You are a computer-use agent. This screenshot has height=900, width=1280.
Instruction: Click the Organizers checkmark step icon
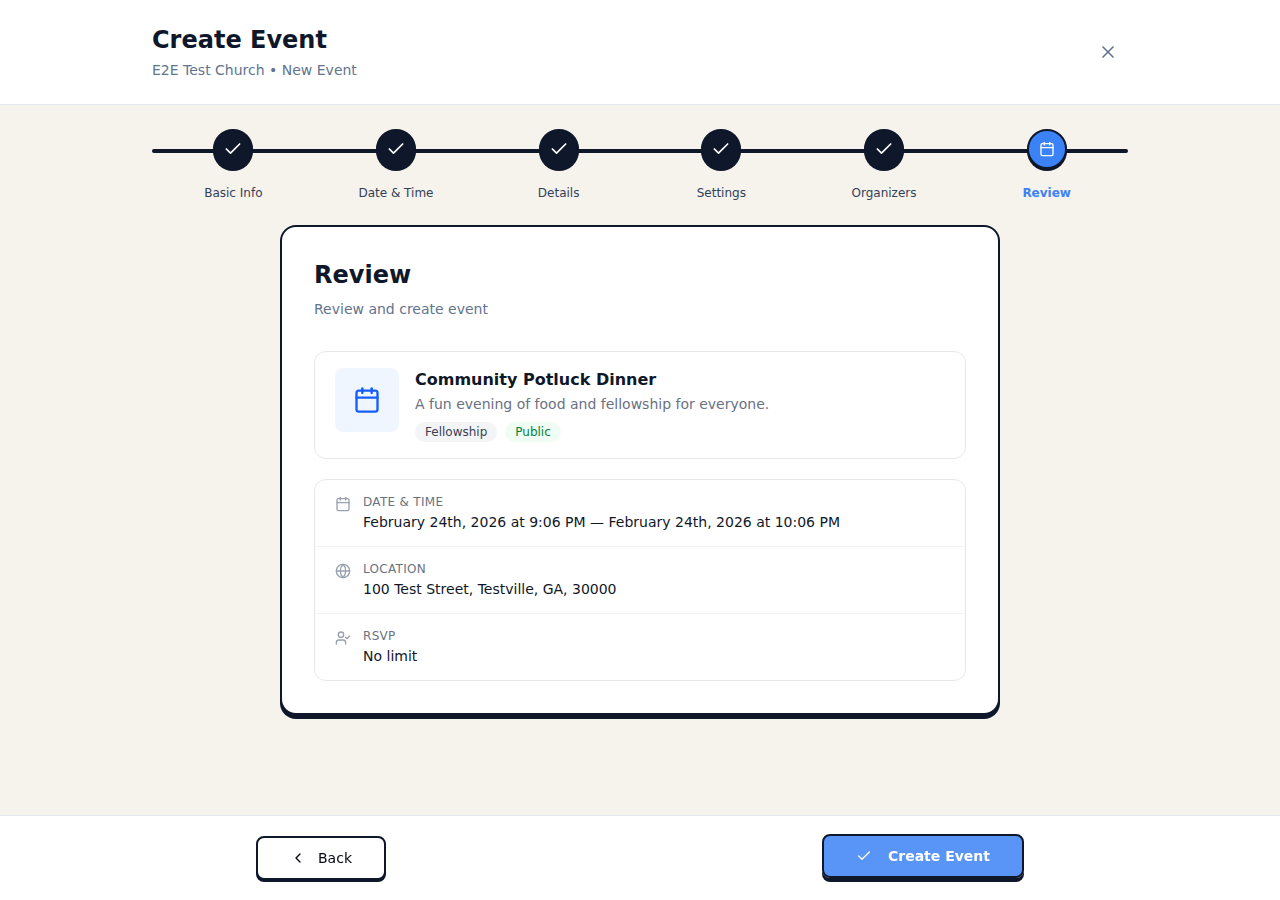pyautogui.click(x=884, y=149)
